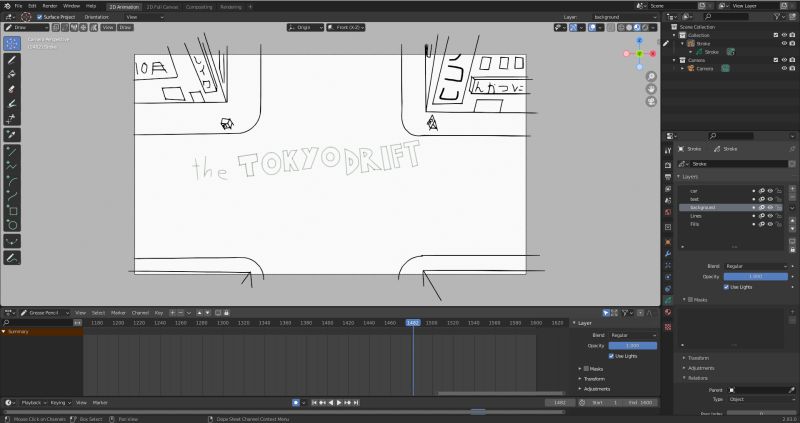Click the current frame 1482 marker

pos(413,323)
